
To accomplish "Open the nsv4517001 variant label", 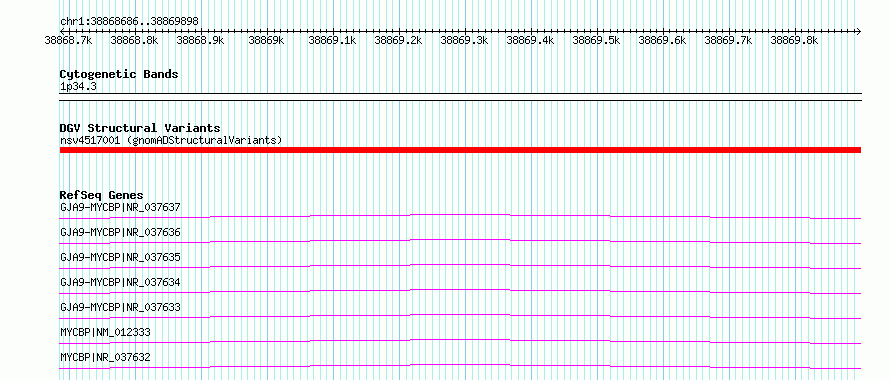I will tap(171, 140).
